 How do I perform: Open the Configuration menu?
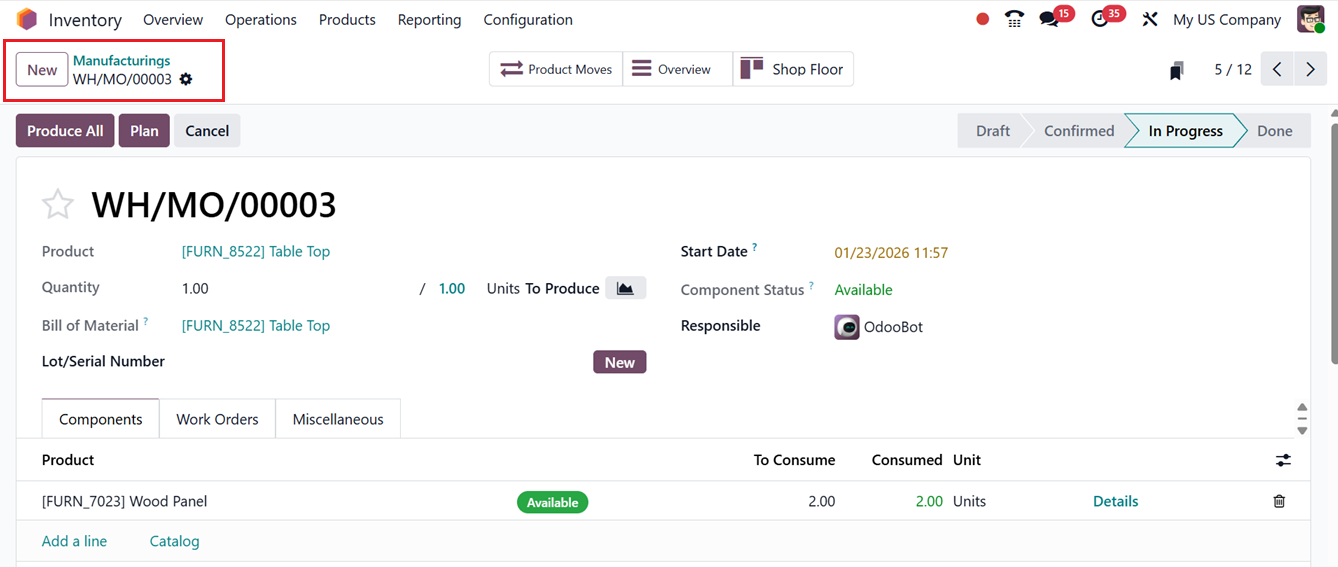click(x=527, y=20)
